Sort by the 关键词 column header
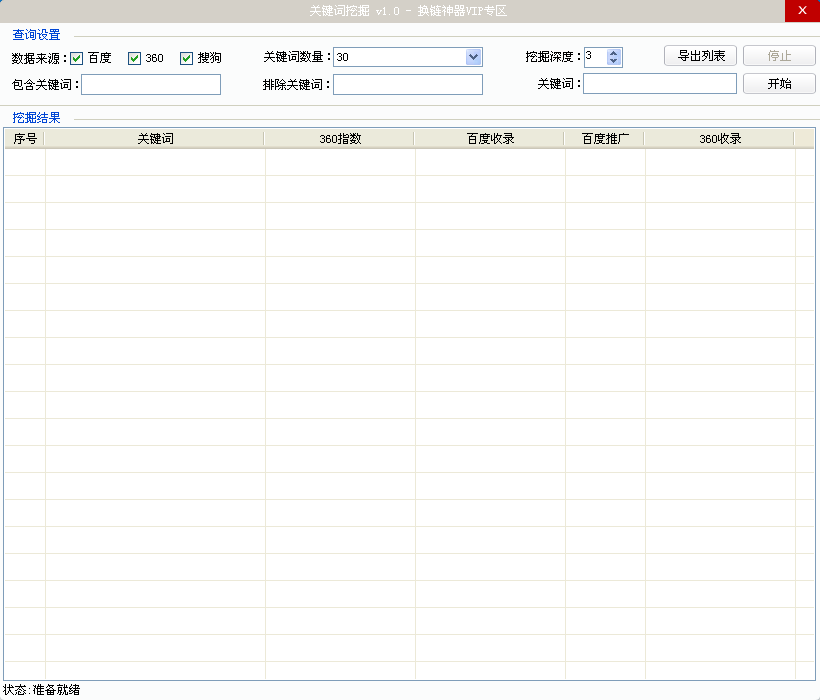820x700 pixels. pyautogui.click(x=155, y=139)
